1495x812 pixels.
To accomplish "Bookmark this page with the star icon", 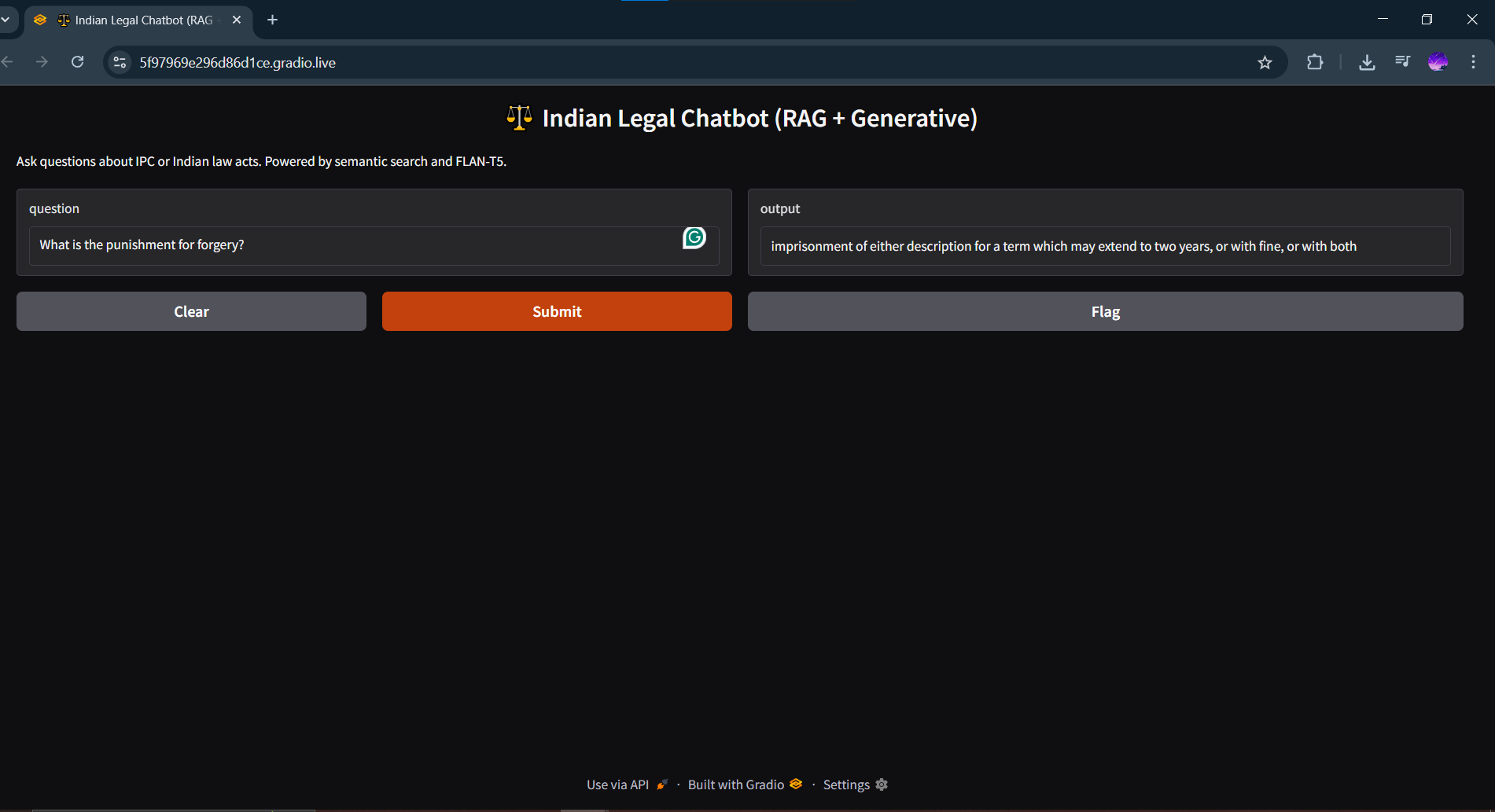I will (x=1265, y=63).
